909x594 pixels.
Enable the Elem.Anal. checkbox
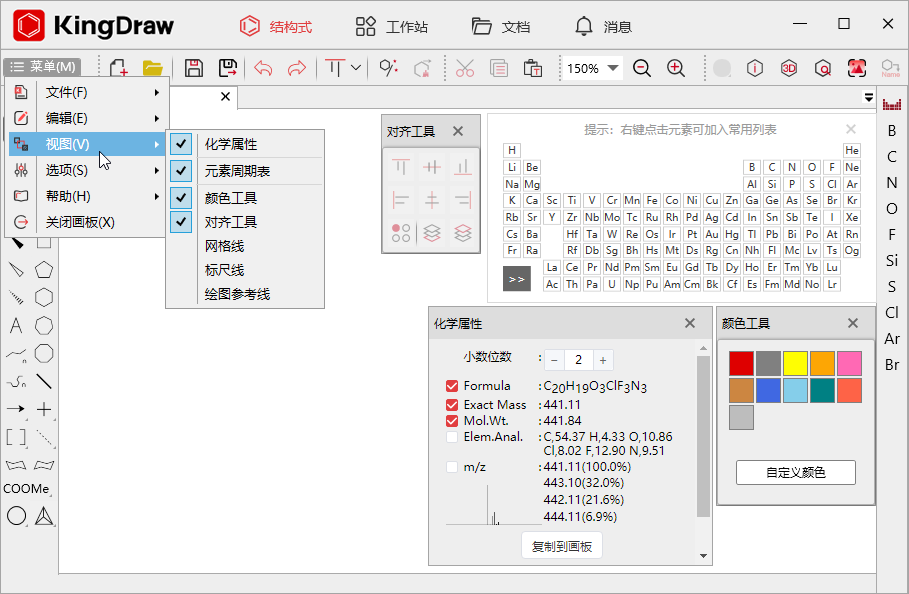pyautogui.click(x=453, y=435)
